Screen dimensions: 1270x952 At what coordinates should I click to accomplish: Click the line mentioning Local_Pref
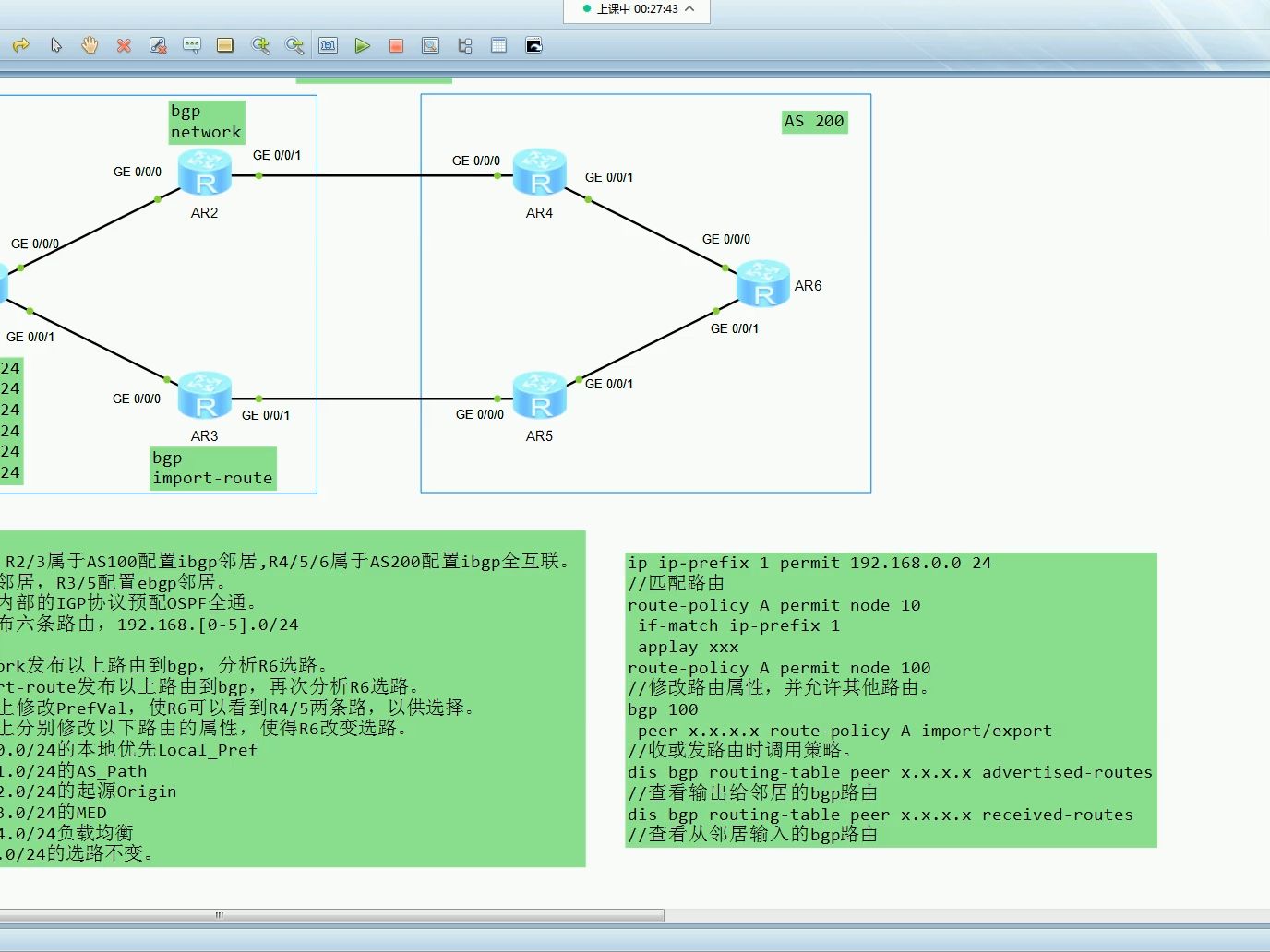(x=129, y=750)
